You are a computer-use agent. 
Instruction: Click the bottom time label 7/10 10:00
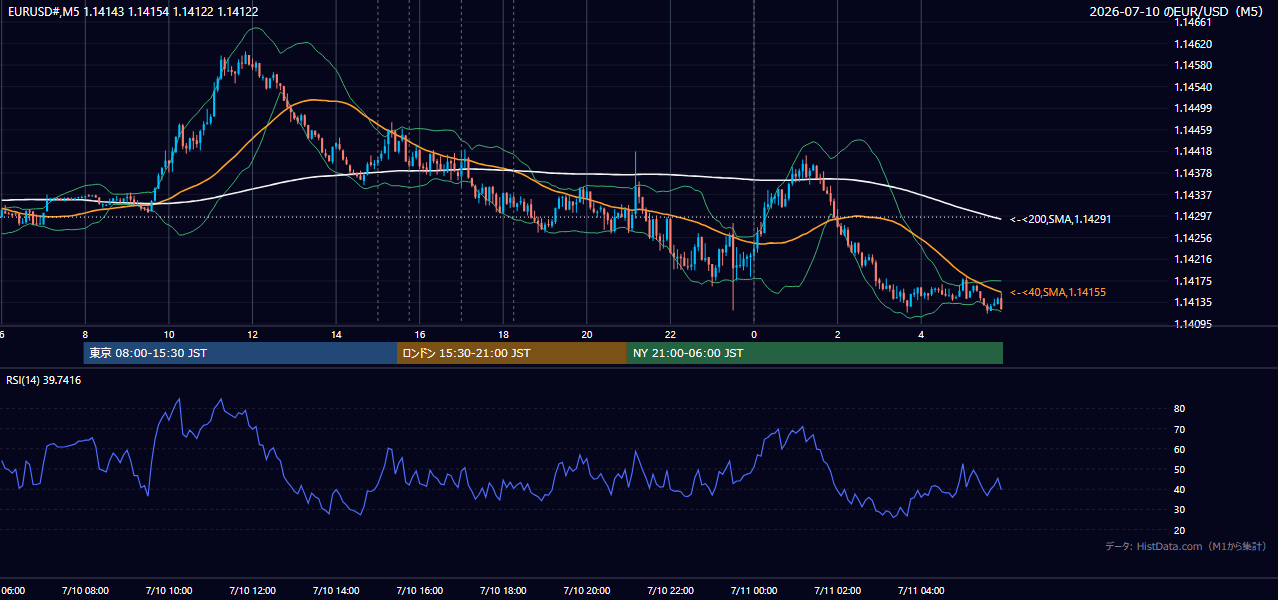click(x=169, y=590)
